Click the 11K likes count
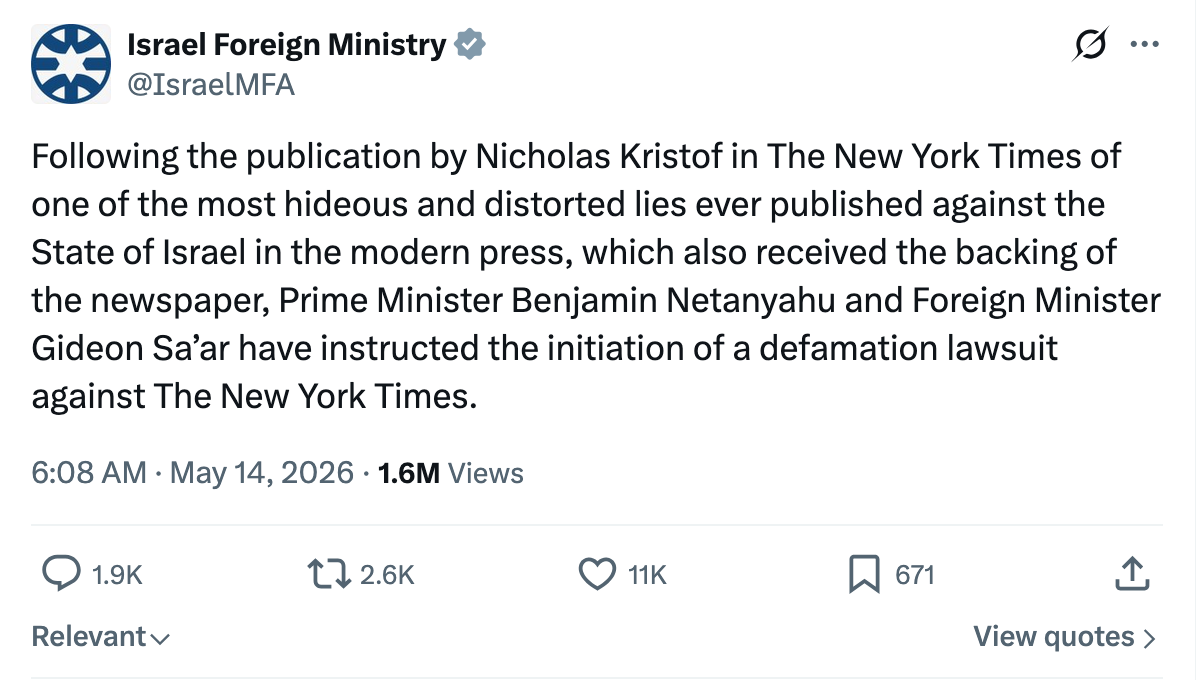This screenshot has width=1196, height=680. 648,575
